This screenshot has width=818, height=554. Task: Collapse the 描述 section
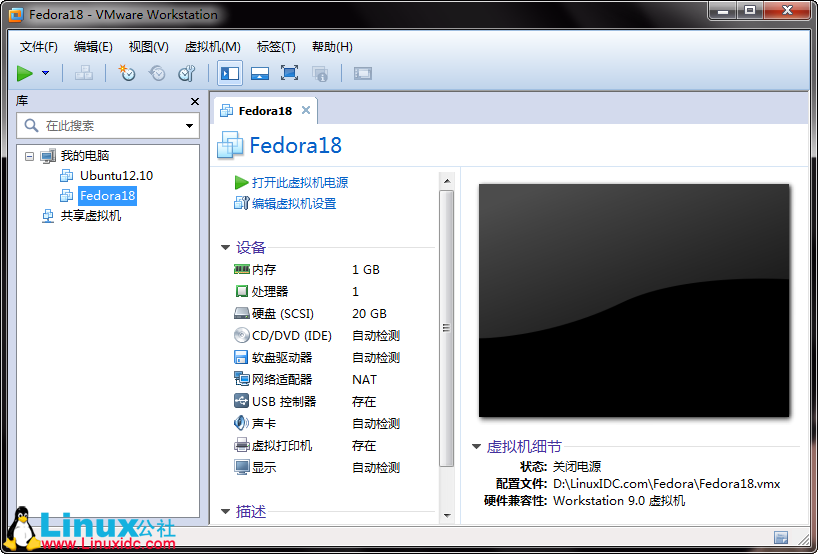coord(225,511)
